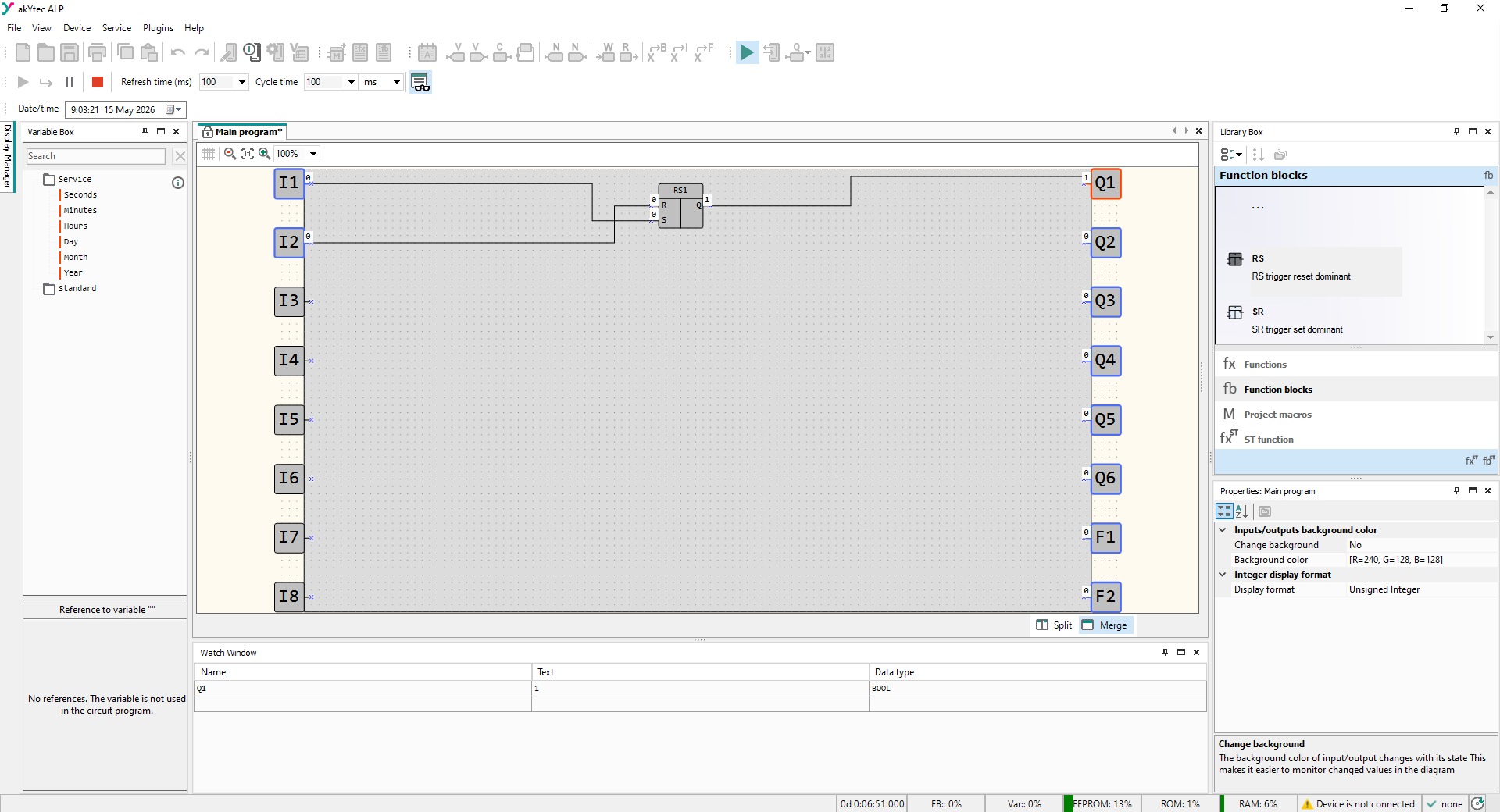This screenshot has height=812, width=1500.
Task: Click the Fit to window zoom icon
Action: click(x=248, y=154)
